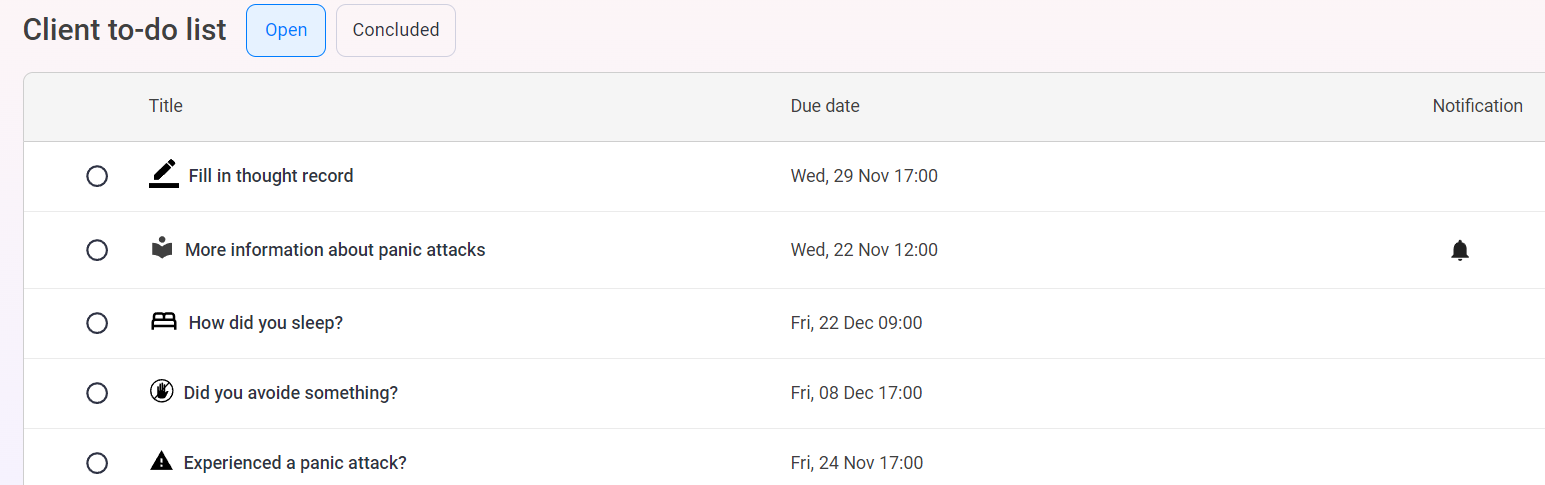Check off More information about panic attacks
The width and height of the screenshot is (1545, 485).
(x=97, y=250)
